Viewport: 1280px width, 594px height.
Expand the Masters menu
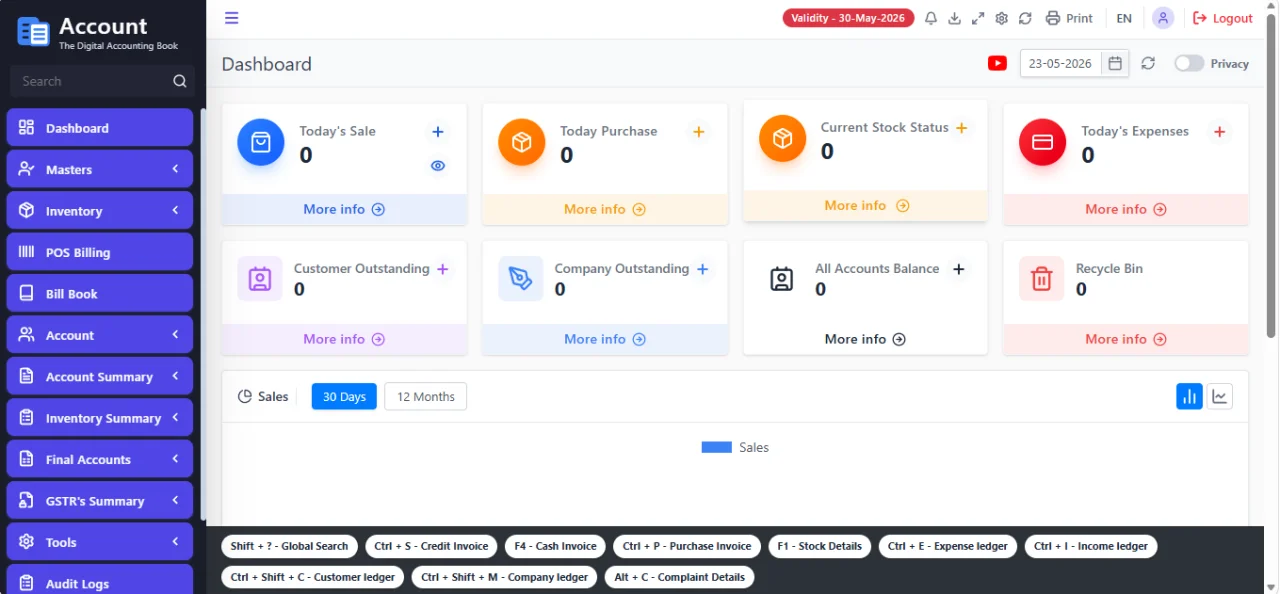(x=100, y=169)
